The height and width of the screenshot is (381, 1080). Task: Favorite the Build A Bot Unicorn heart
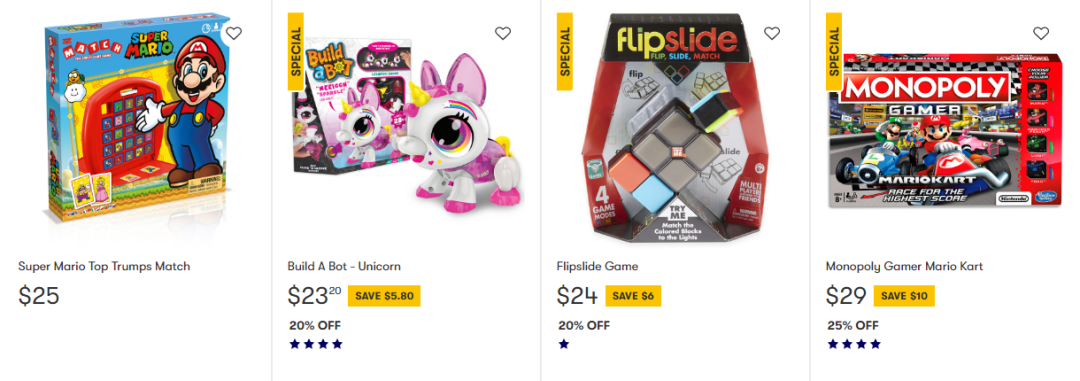point(503,33)
